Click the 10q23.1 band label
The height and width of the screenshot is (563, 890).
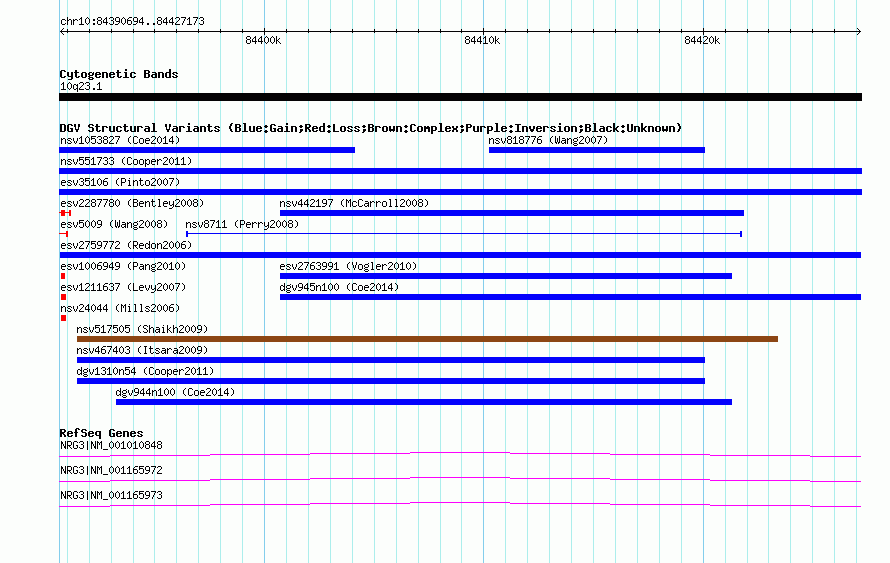coord(81,86)
